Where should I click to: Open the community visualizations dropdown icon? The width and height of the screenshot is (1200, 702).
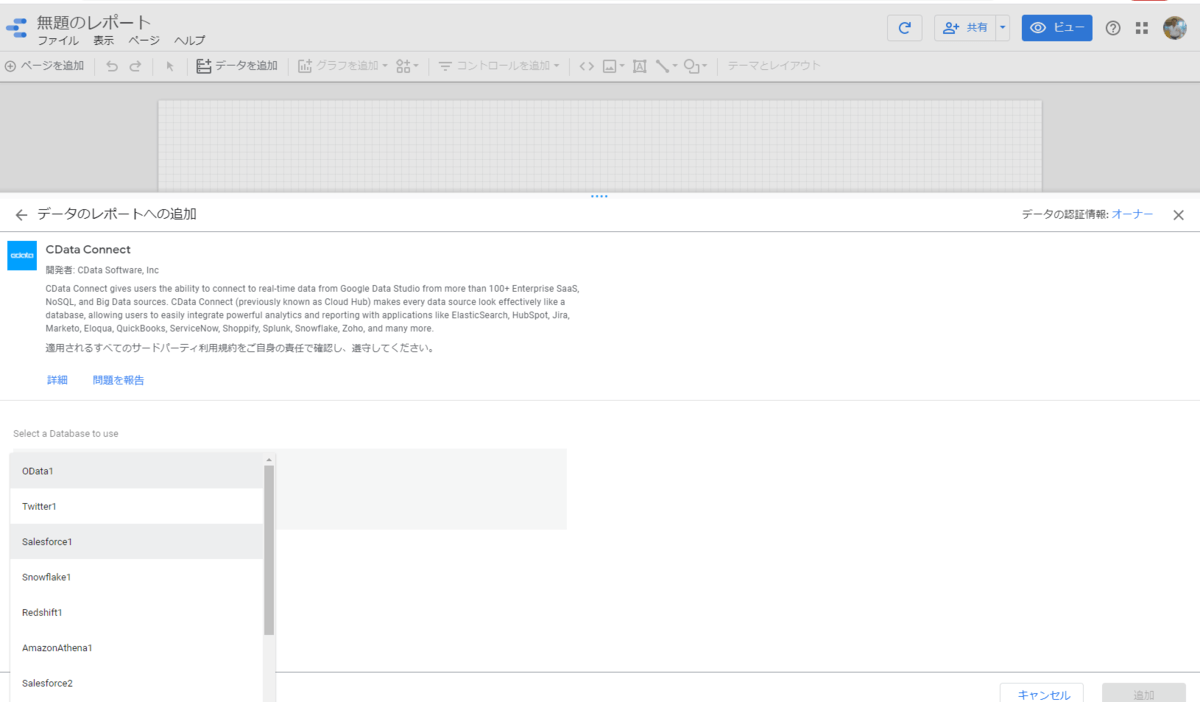point(407,66)
